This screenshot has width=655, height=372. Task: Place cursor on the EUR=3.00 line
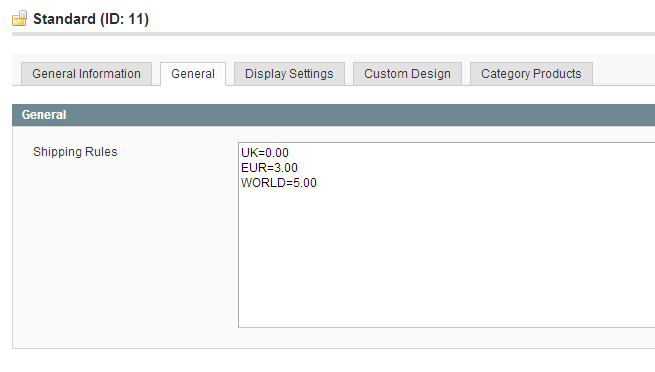[269, 168]
